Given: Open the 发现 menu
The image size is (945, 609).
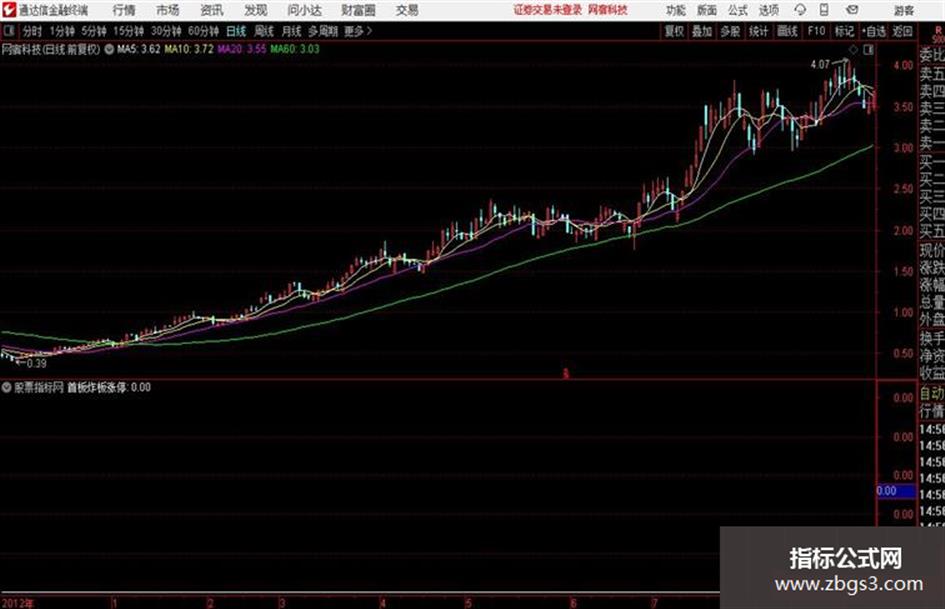Looking at the screenshot, I should [x=256, y=10].
